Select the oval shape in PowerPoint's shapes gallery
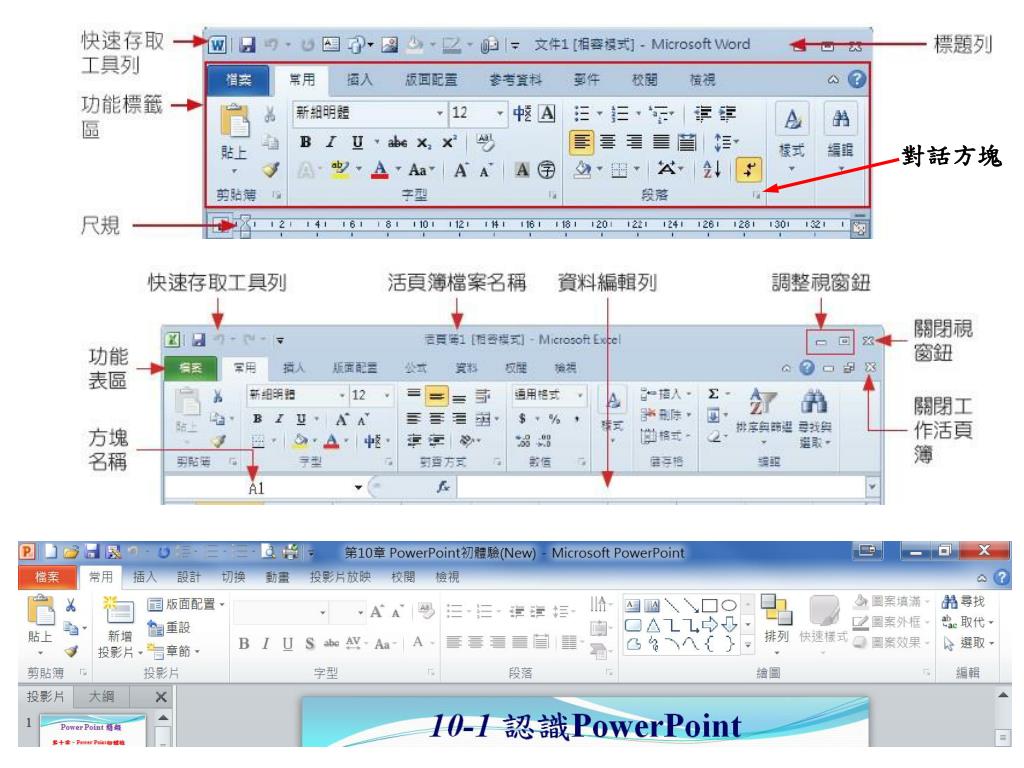This screenshot has height=768, width=1024. tap(729, 606)
